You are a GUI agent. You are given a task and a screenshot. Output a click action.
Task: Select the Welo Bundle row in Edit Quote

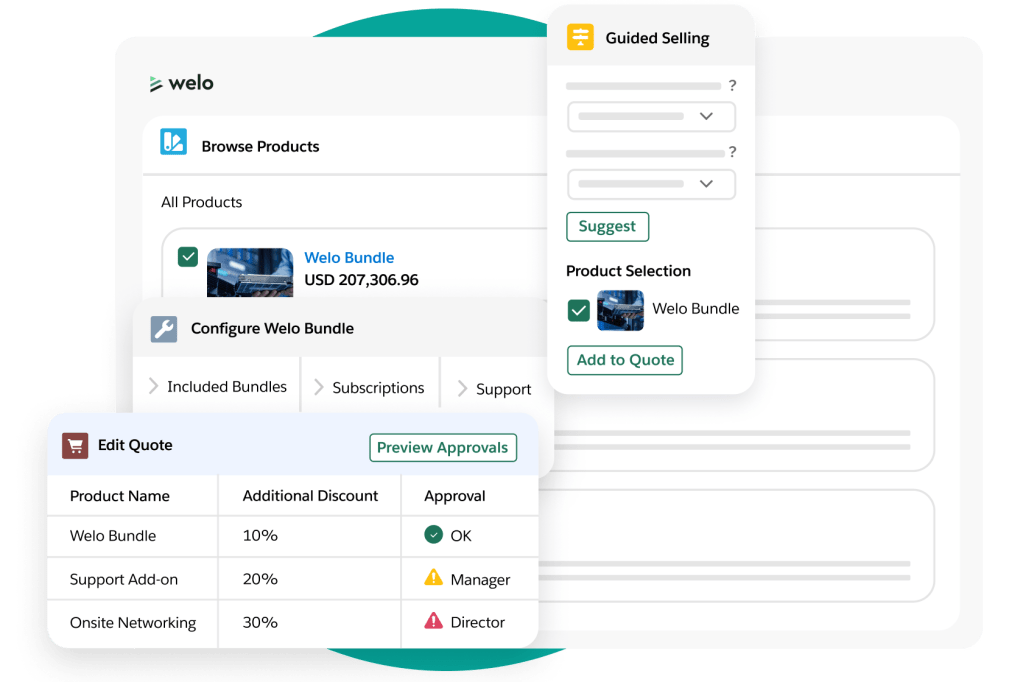293,536
